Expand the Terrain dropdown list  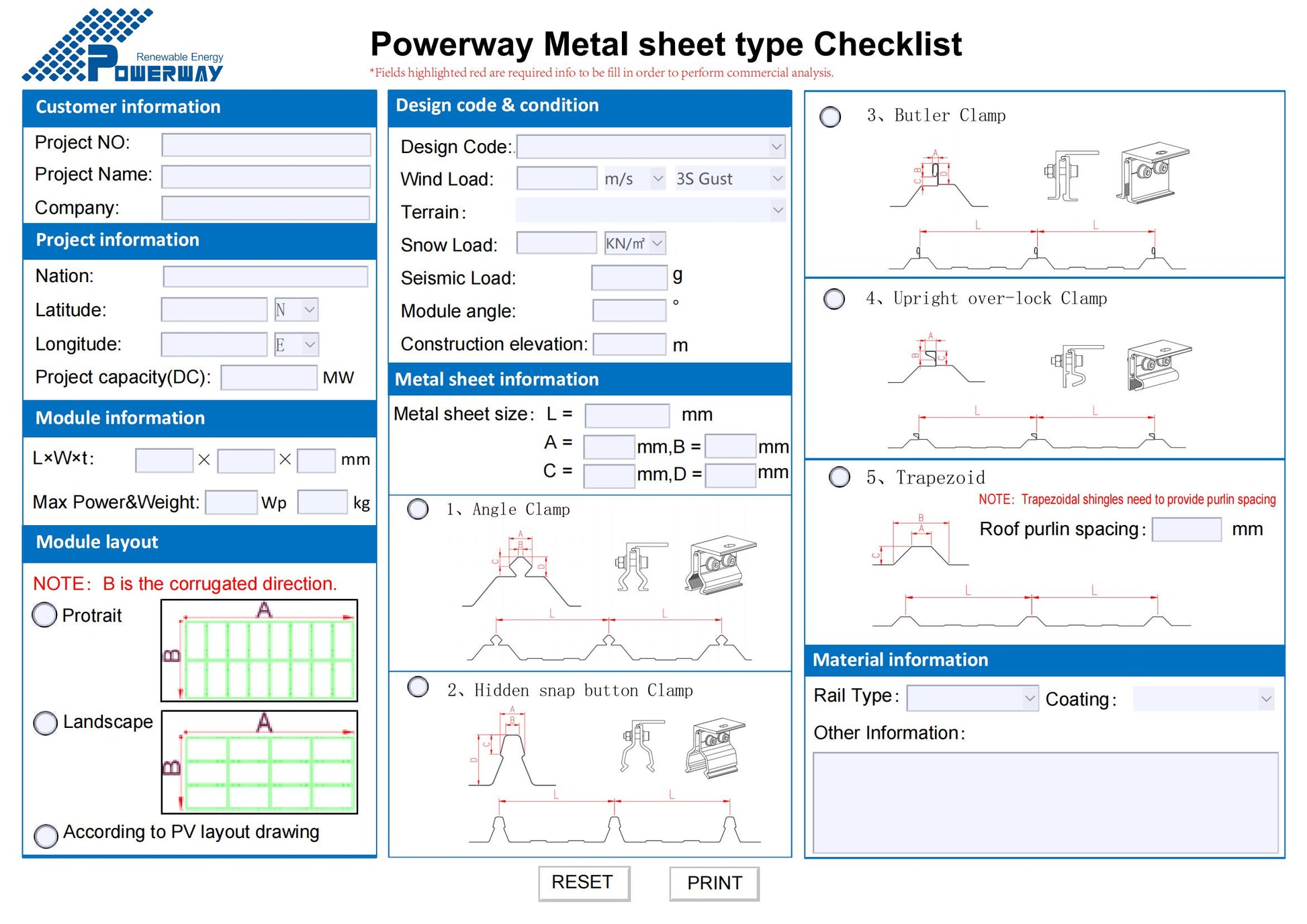pyautogui.click(x=650, y=210)
